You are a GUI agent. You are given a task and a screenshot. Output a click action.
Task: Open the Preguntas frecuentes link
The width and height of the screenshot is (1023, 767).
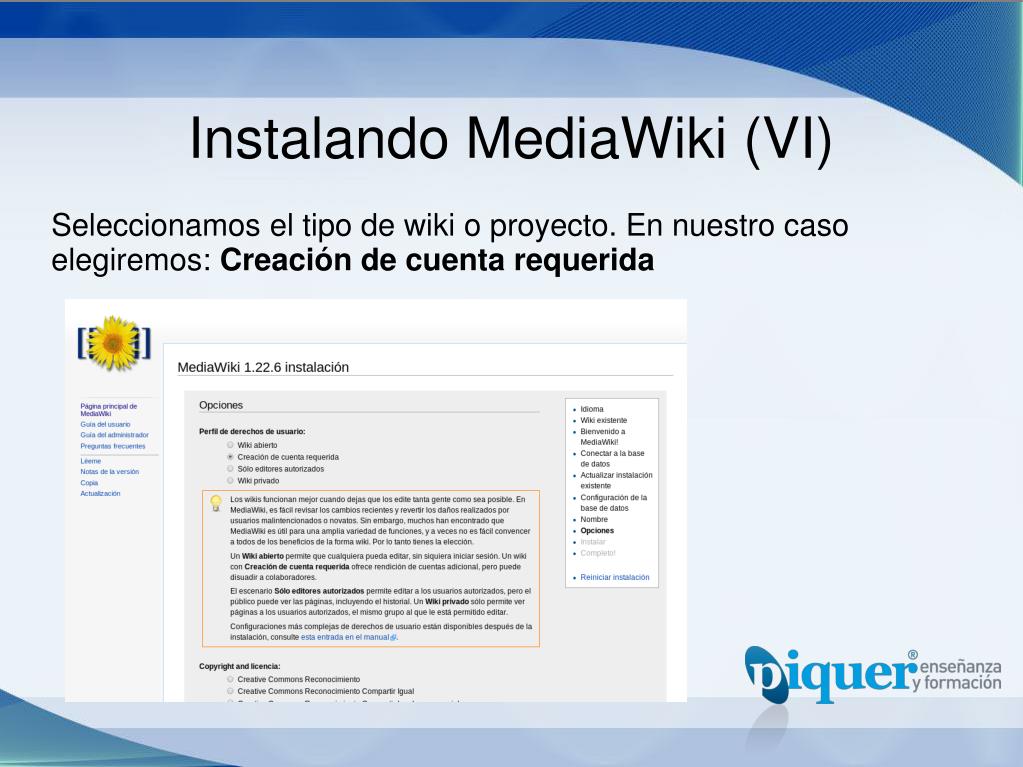(113, 446)
